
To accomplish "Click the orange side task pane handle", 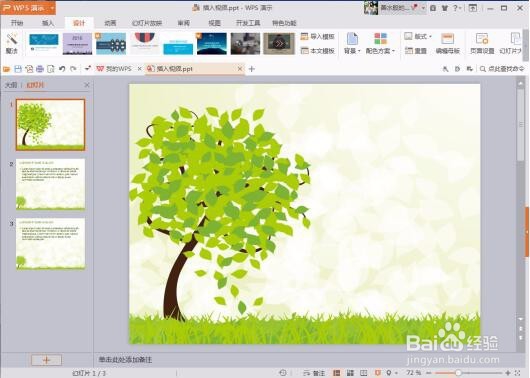I will click(527, 232).
